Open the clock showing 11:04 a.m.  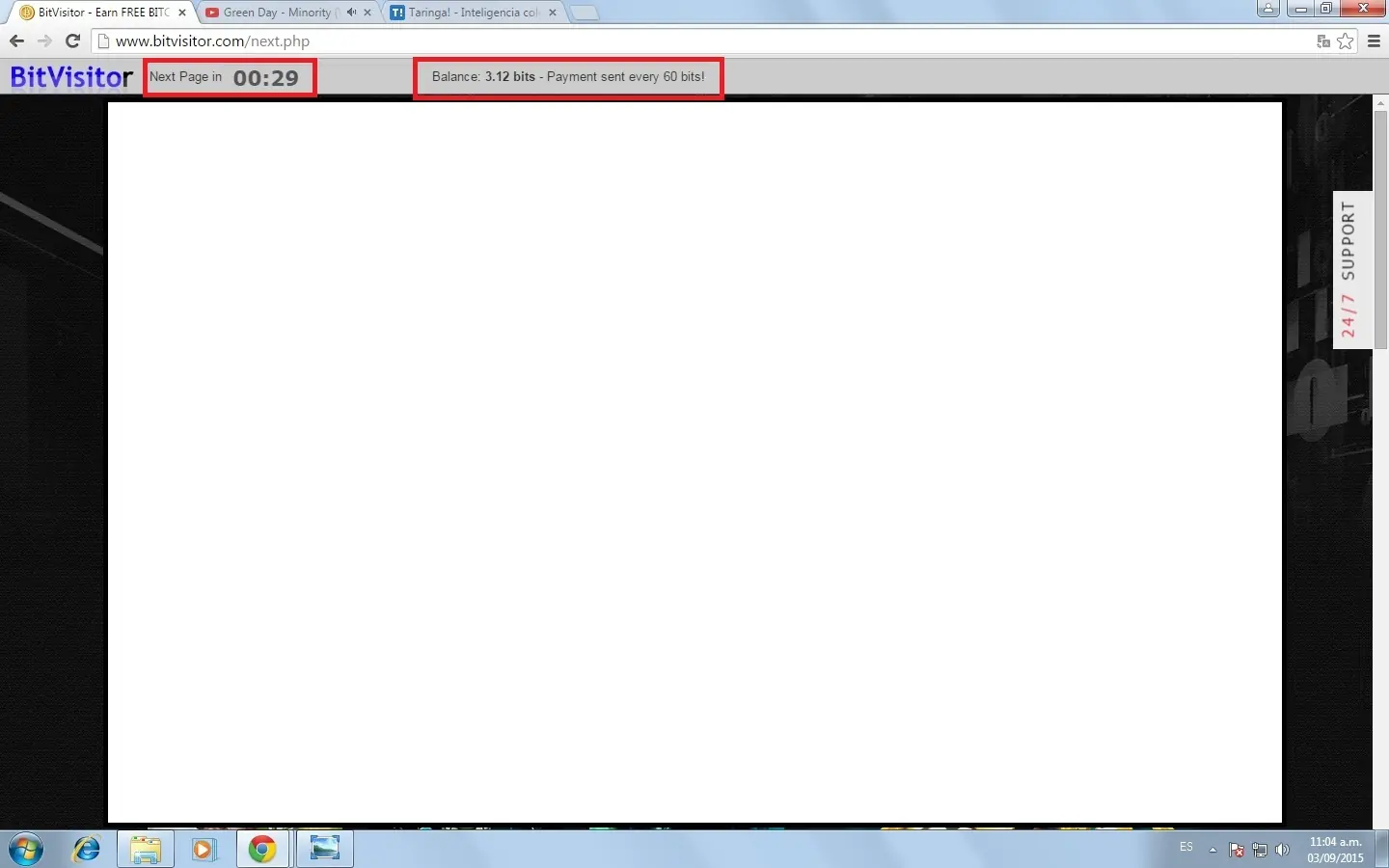point(1336,850)
